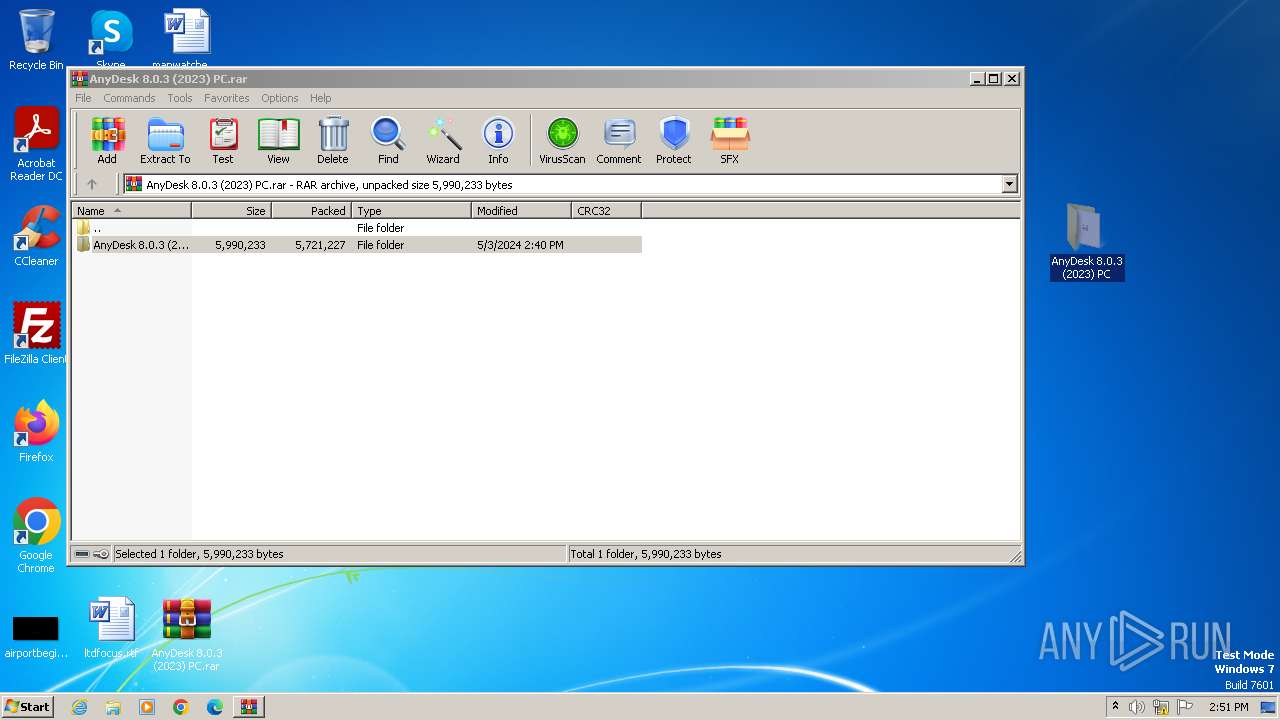Viewport: 1280px width, 720px height.
Task: Click the drive and key status bar icon
Action: point(92,554)
